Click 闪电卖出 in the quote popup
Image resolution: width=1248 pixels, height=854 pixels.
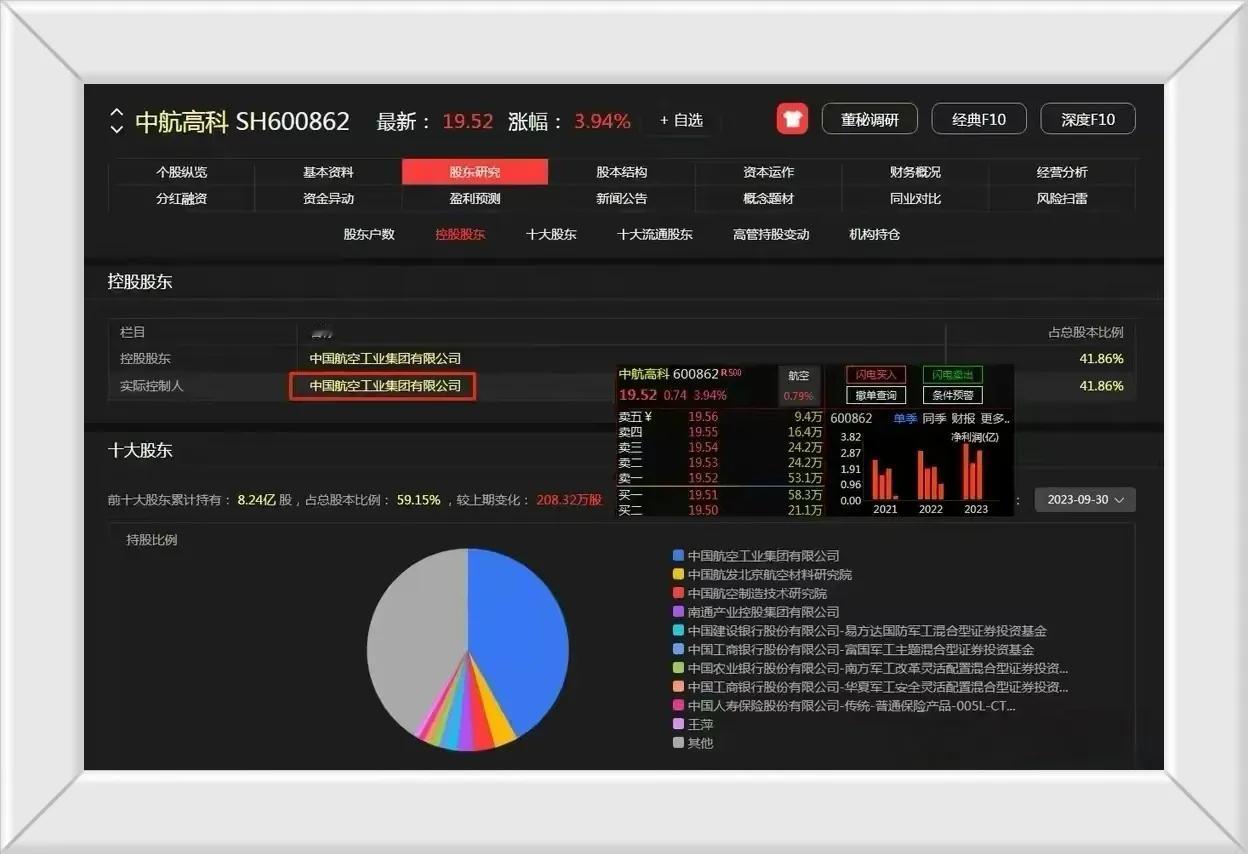coord(952,375)
